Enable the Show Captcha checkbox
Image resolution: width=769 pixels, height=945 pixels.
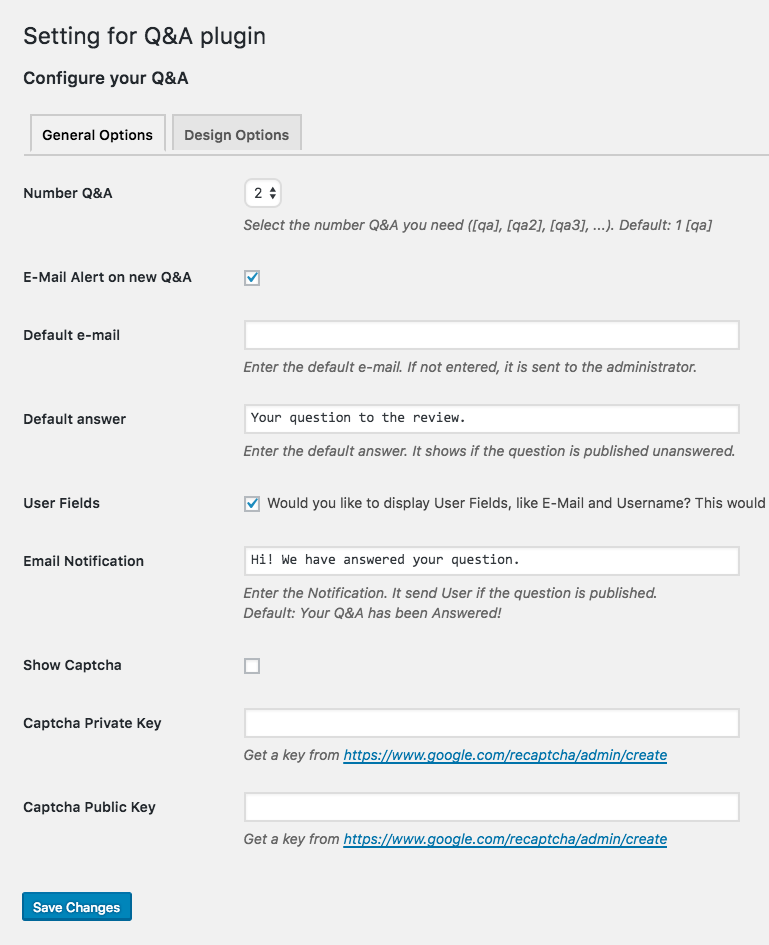pyautogui.click(x=252, y=666)
